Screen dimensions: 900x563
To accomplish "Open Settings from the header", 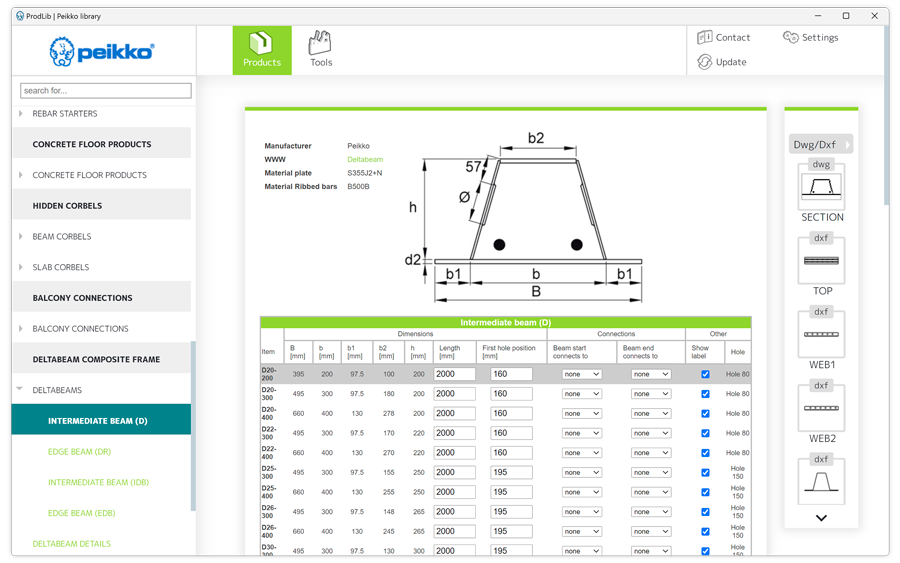I will point(790,37).
